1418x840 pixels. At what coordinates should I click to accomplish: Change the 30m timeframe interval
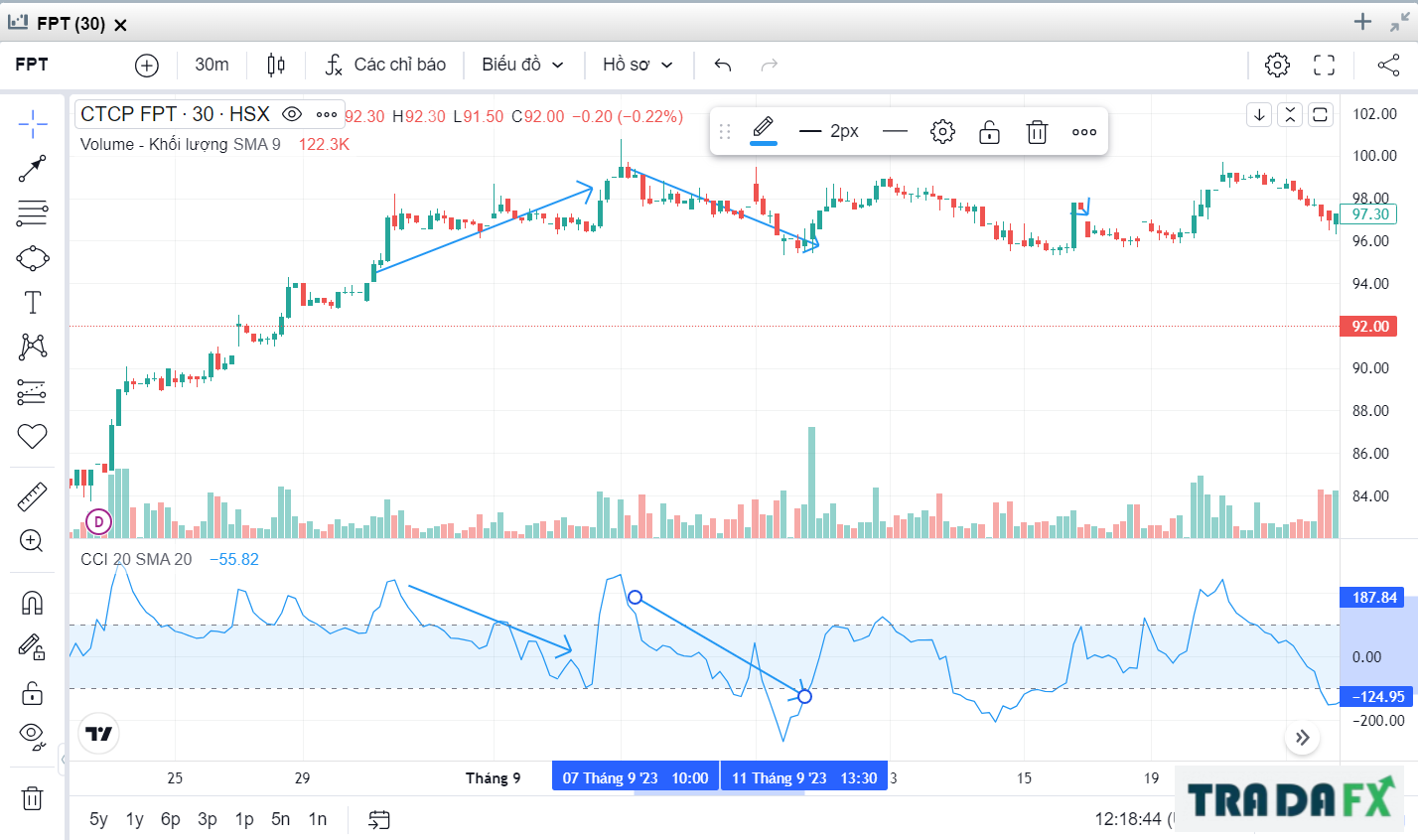(212, 65)
